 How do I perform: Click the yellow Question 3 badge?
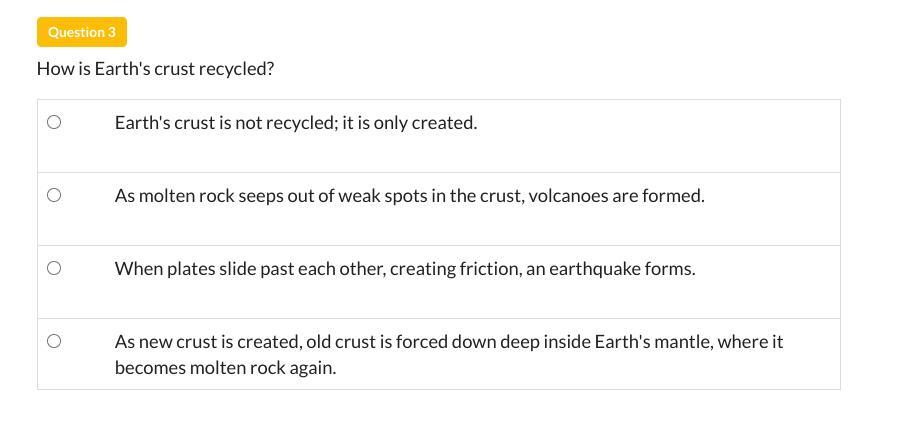tap(82, 32)
